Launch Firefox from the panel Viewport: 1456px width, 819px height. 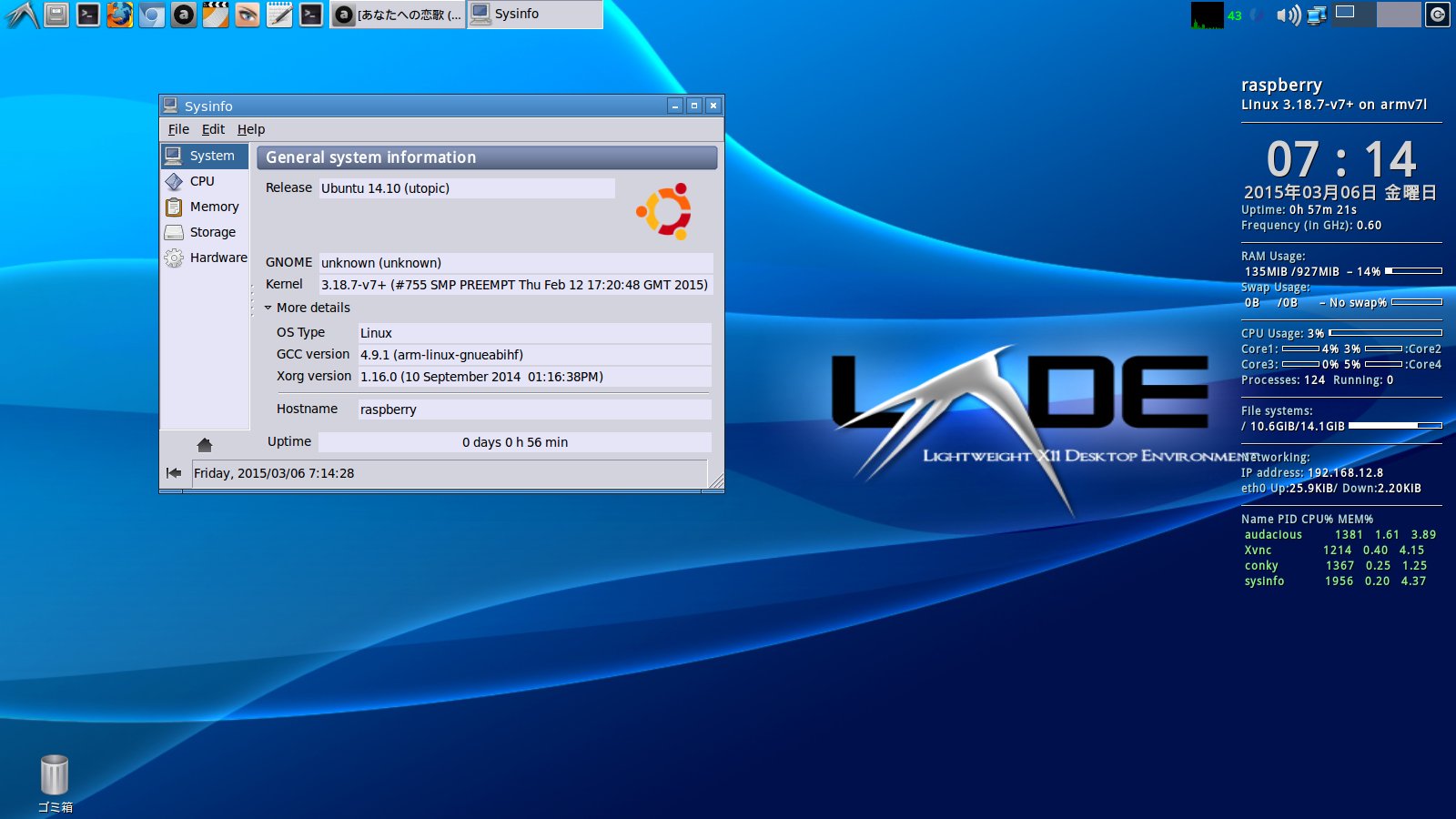click(119, 15)
